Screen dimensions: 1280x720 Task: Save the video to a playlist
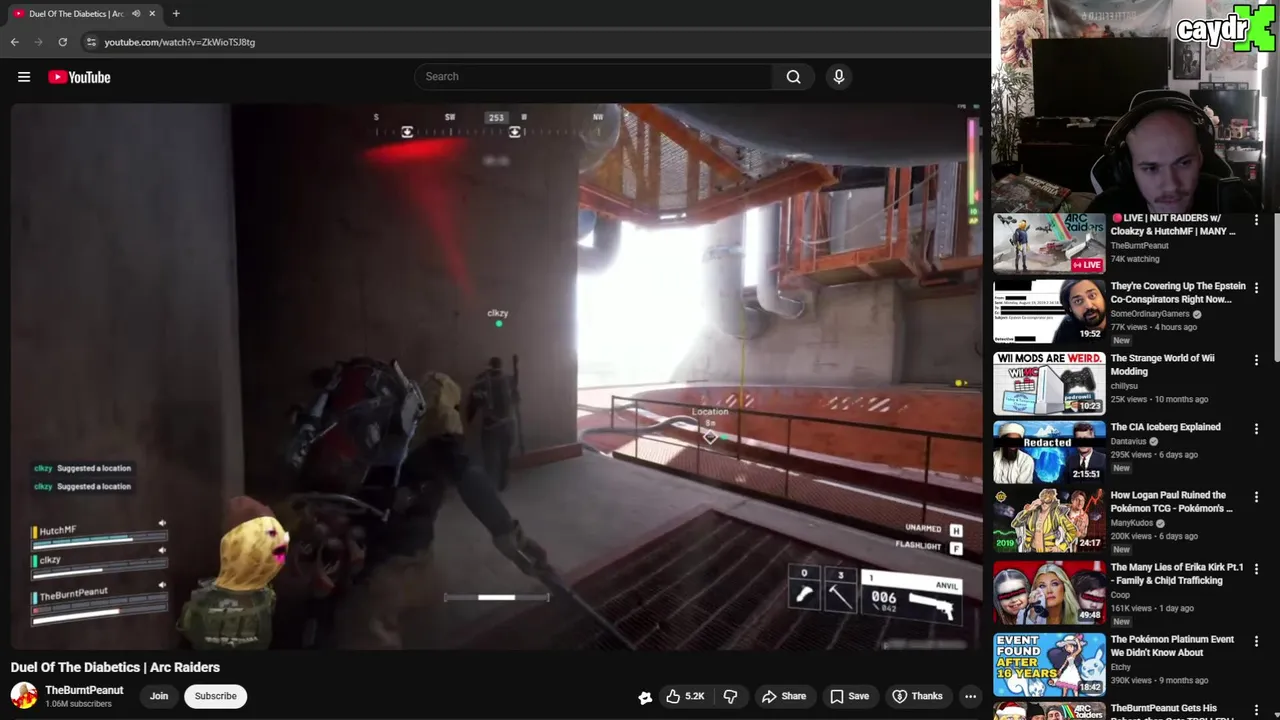pos(849,696)
